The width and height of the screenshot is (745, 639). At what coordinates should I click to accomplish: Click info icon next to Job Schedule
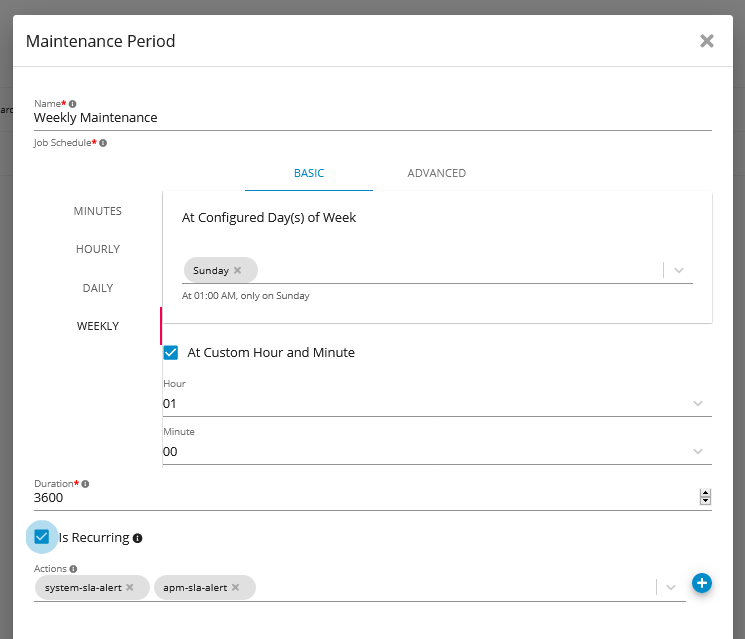coord(103,143)
